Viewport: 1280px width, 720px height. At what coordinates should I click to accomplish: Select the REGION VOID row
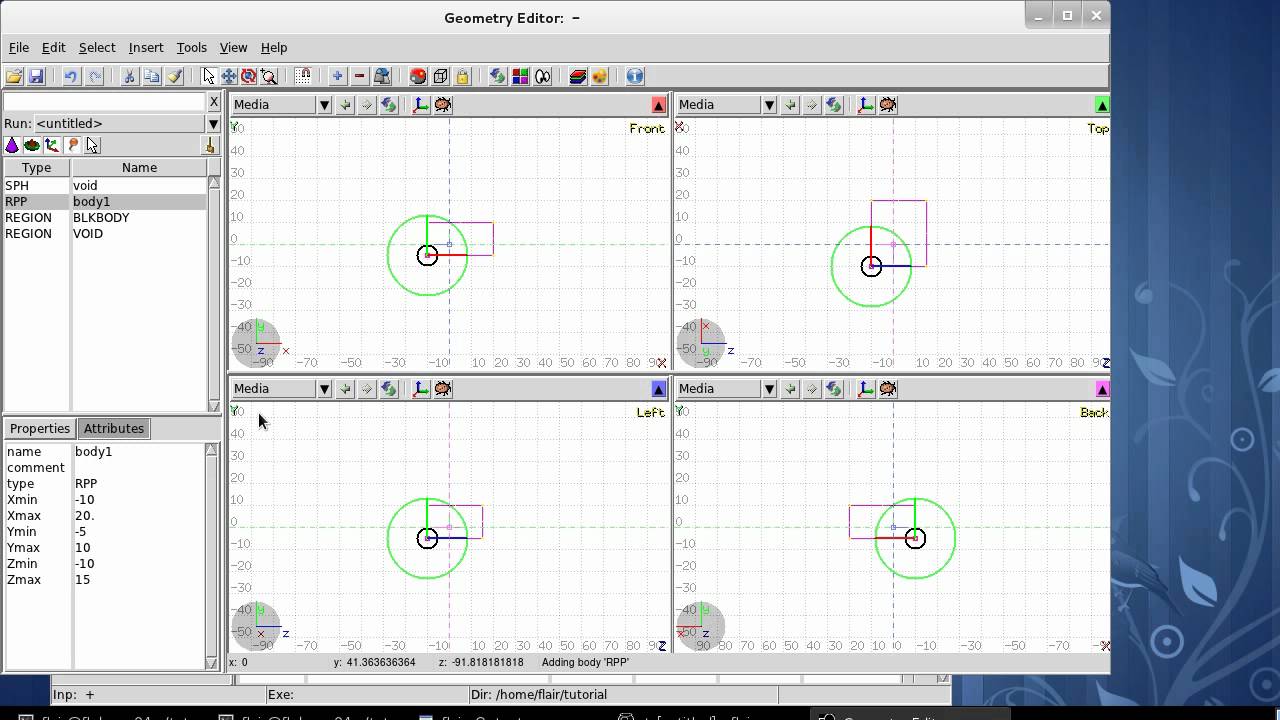pyautogui.click(x=104, y=233)
